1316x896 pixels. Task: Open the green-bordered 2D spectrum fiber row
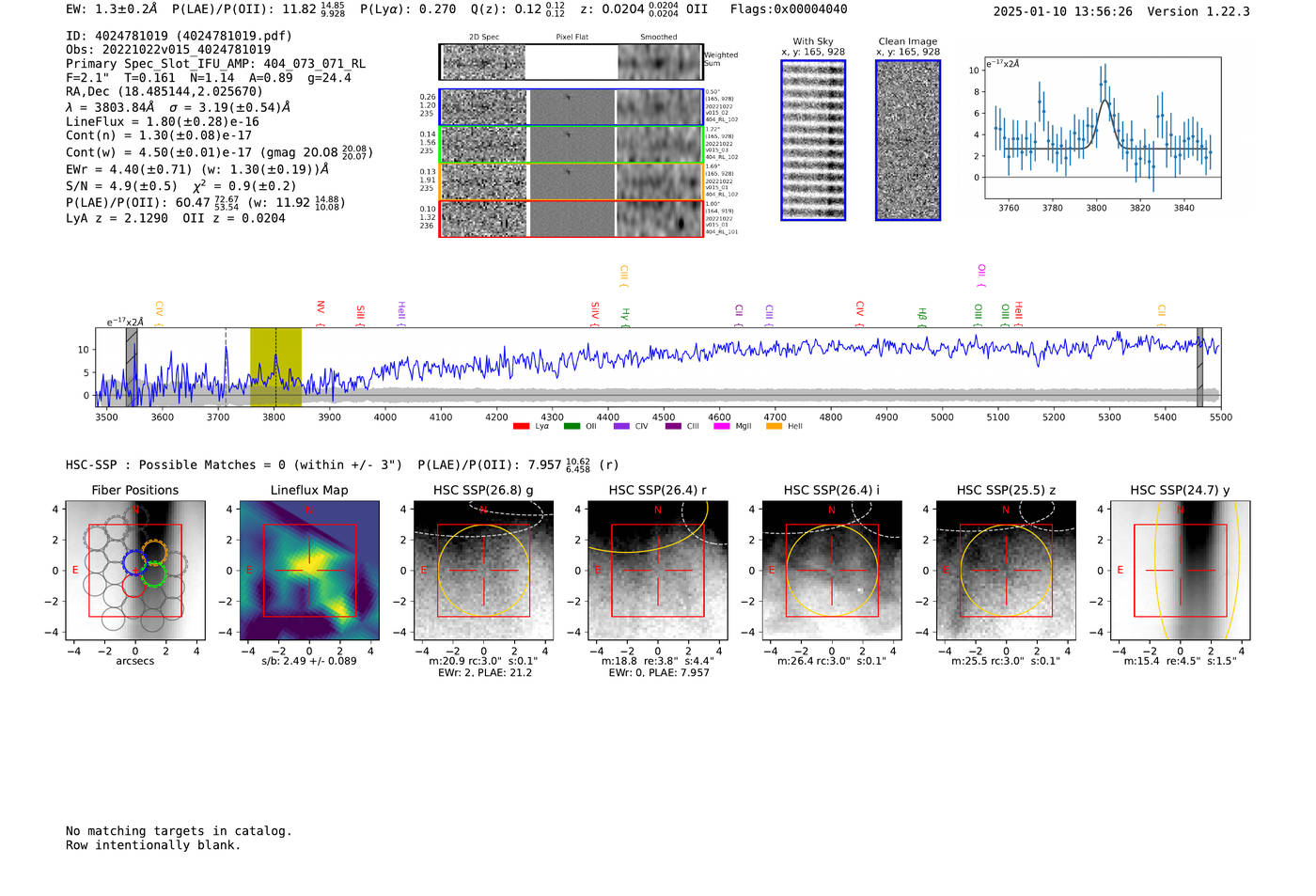coord(572,145)
